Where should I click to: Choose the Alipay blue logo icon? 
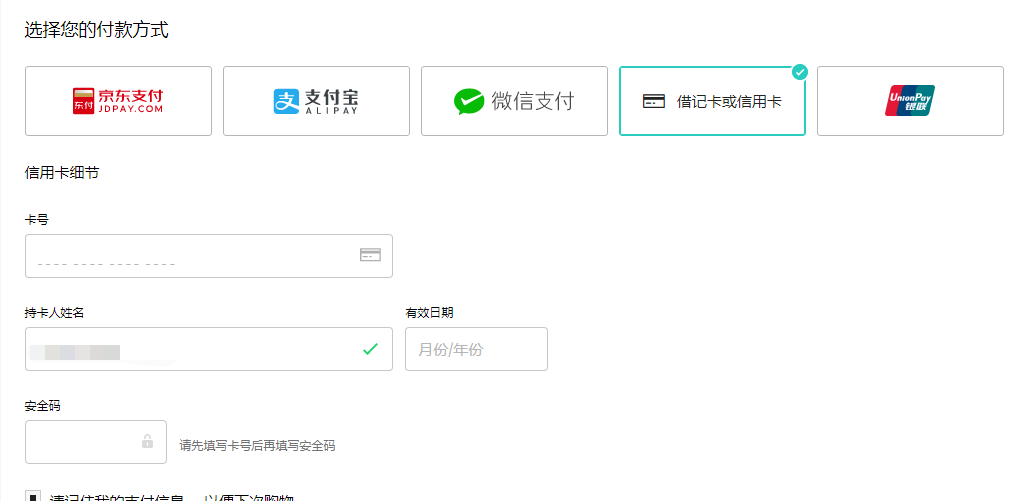(287, 101)
